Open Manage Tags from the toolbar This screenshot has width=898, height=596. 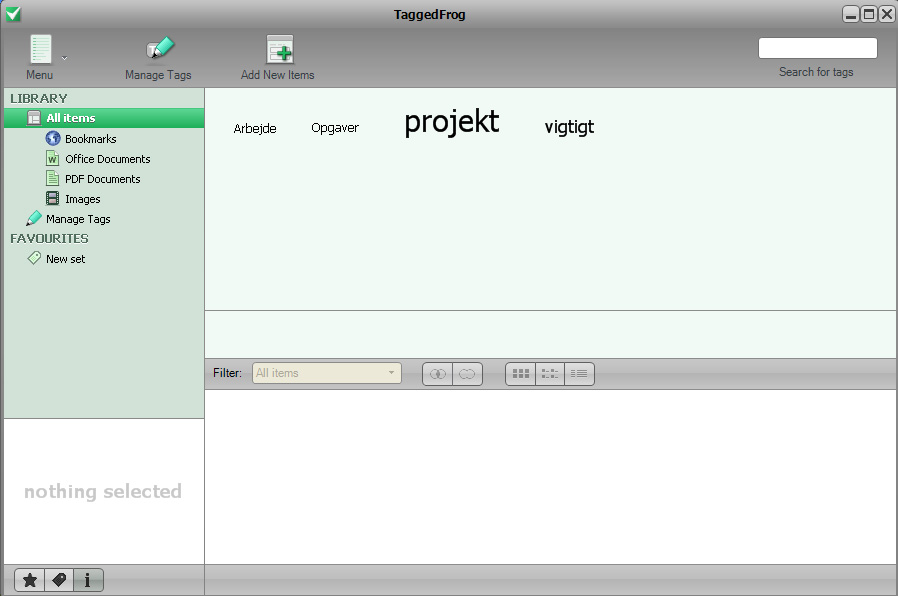coord(158,58)
